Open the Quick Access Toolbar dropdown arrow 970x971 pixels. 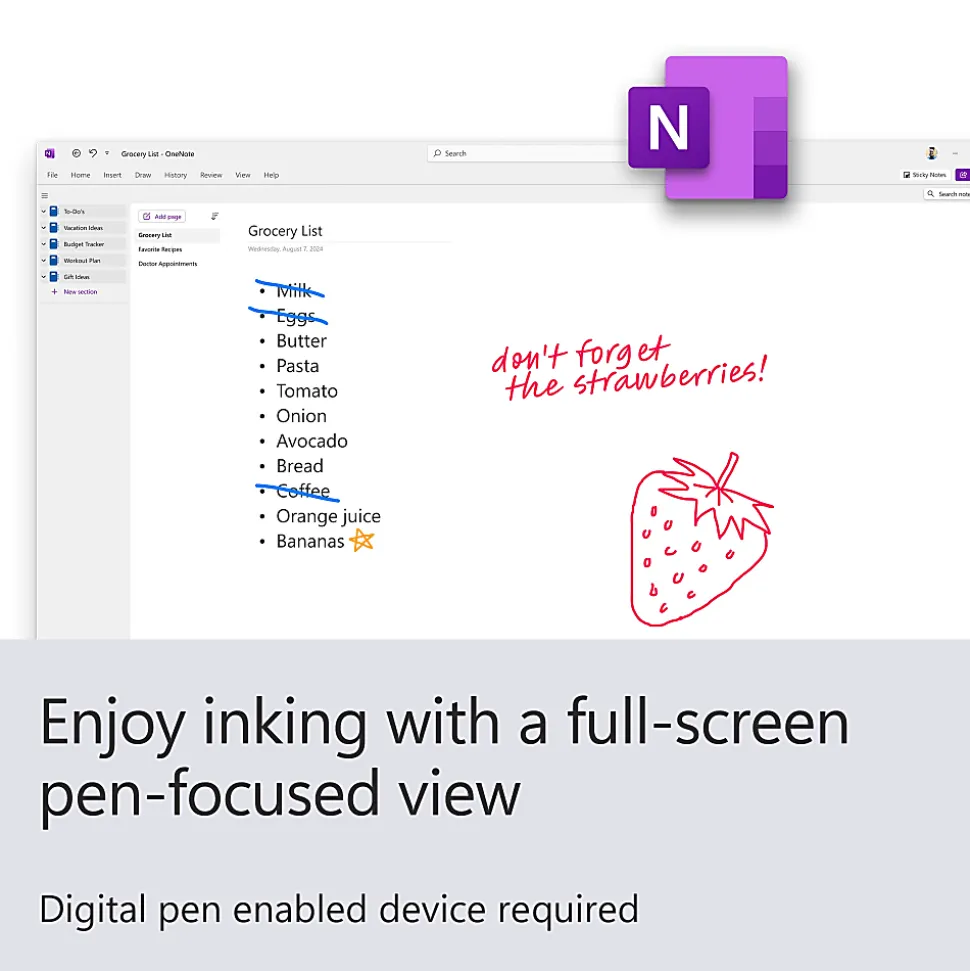[x=107, y=153]
